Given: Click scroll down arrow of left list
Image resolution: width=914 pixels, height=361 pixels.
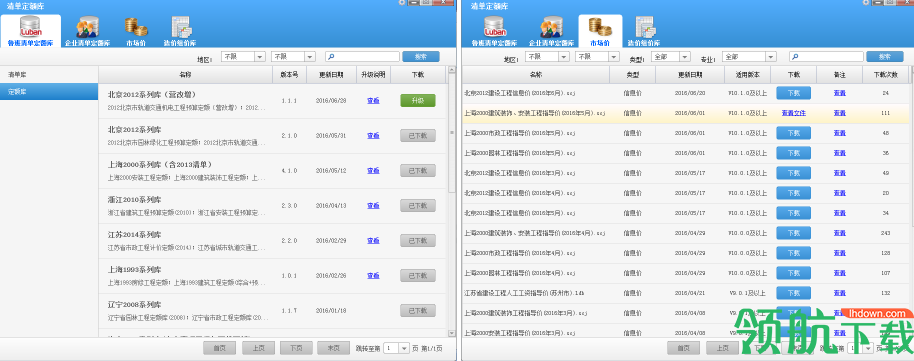Looking at the screenshot, I should (451, 333).
